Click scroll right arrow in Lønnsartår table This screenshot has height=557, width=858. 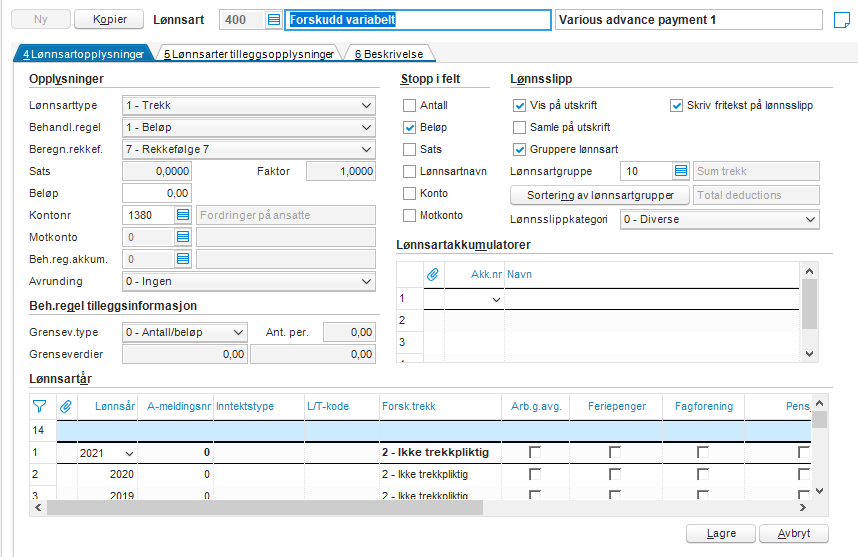coord(803,508)
